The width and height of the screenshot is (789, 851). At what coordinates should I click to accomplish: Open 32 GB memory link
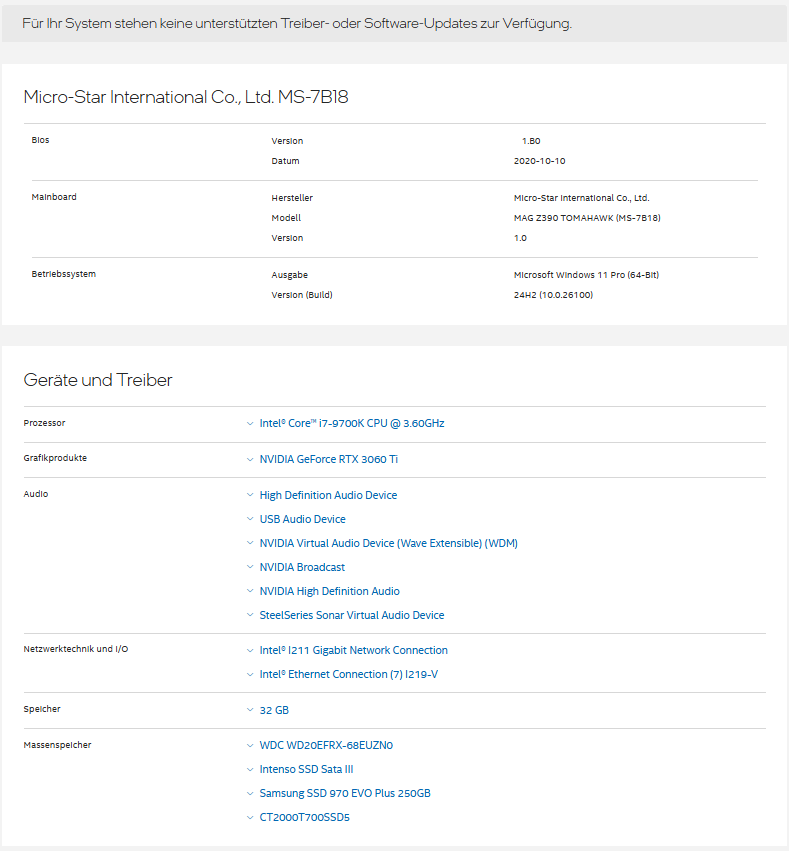(x=274, y=710)
